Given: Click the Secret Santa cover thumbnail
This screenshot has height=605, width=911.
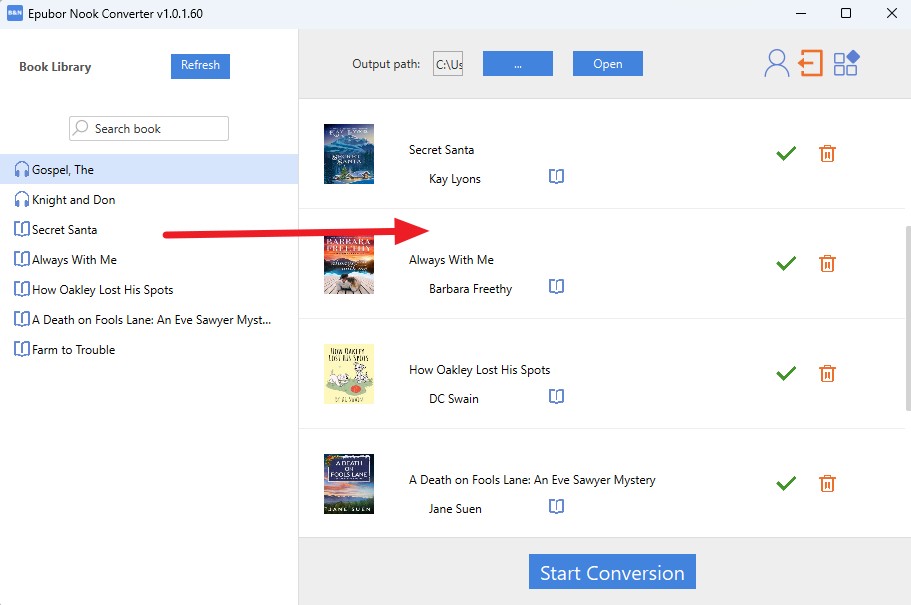Looking at the screenshot, I should pyautogui.click(x=349, y=154).
